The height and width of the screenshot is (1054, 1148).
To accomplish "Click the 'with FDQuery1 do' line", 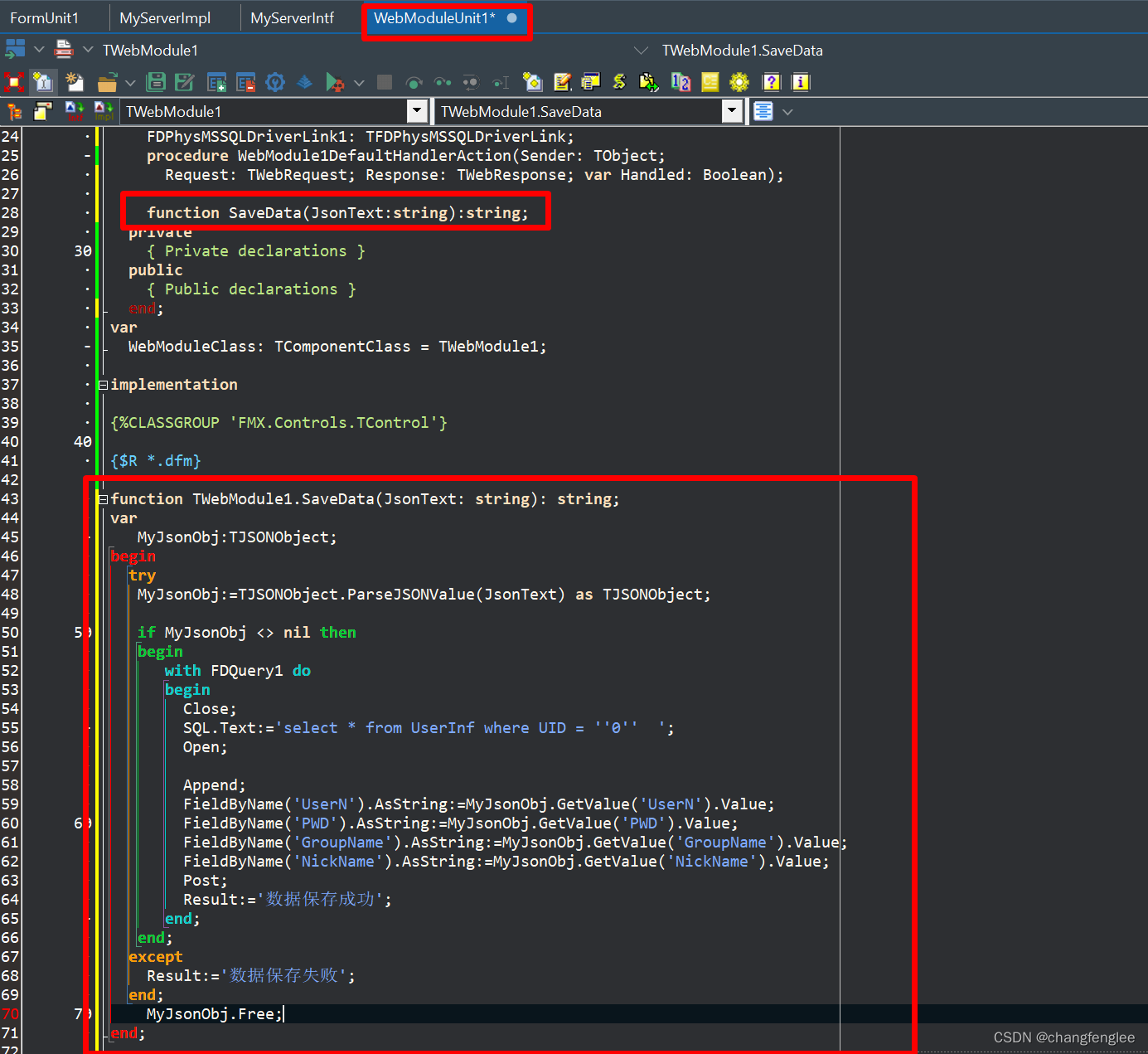I will pyautogui.click(x=238, y=671).
